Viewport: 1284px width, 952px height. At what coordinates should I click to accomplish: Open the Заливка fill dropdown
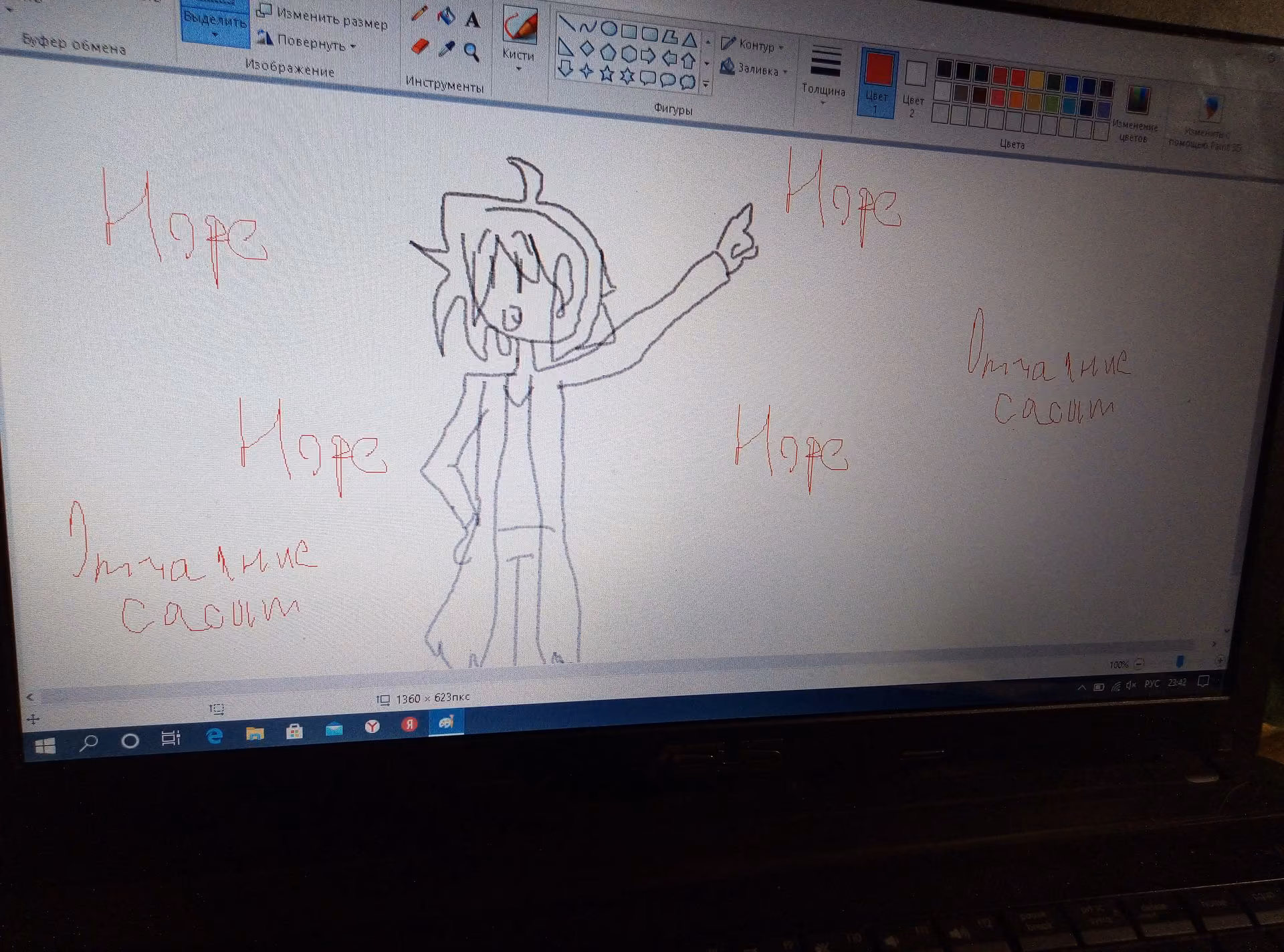754,68
